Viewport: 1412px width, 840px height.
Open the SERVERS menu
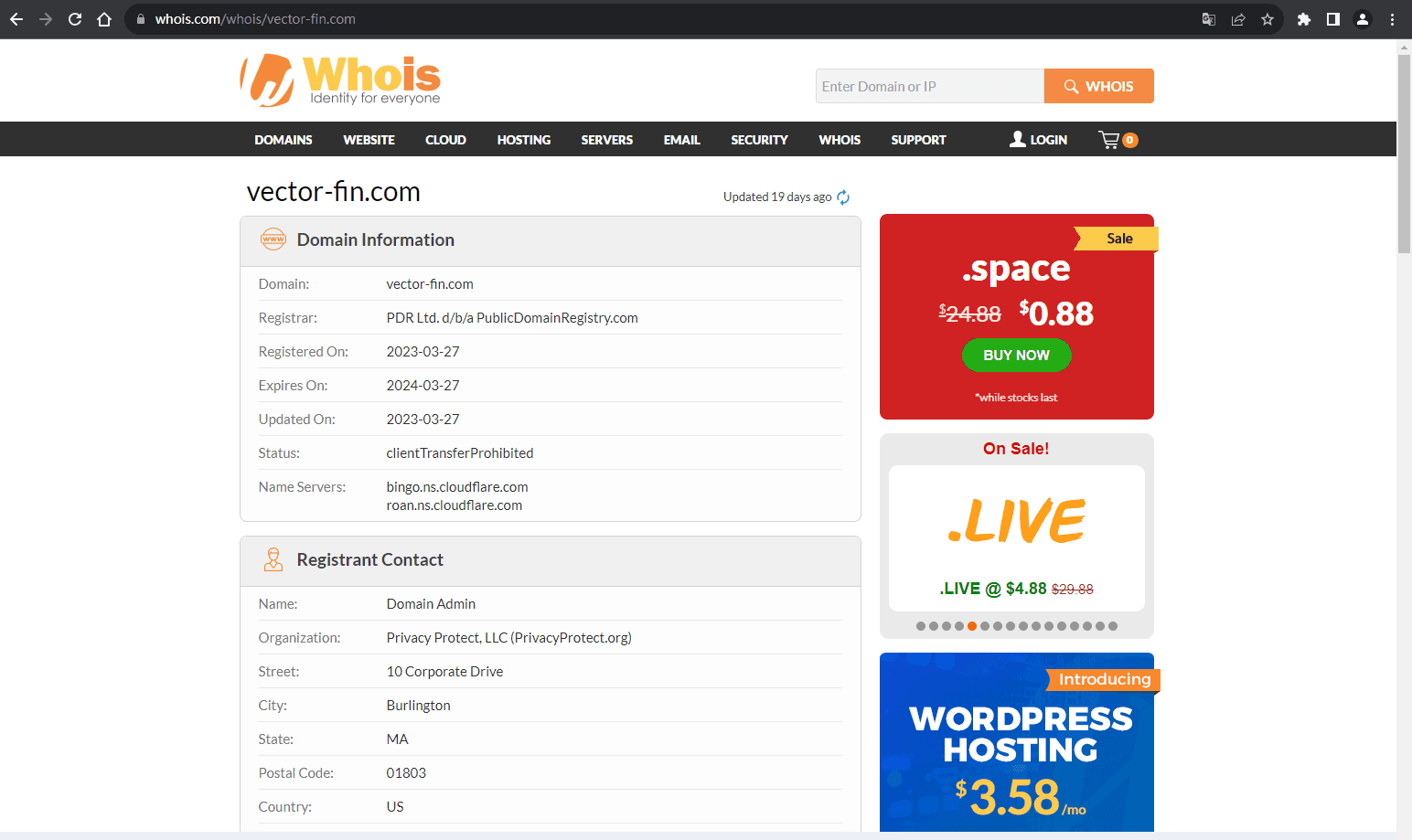607,140
